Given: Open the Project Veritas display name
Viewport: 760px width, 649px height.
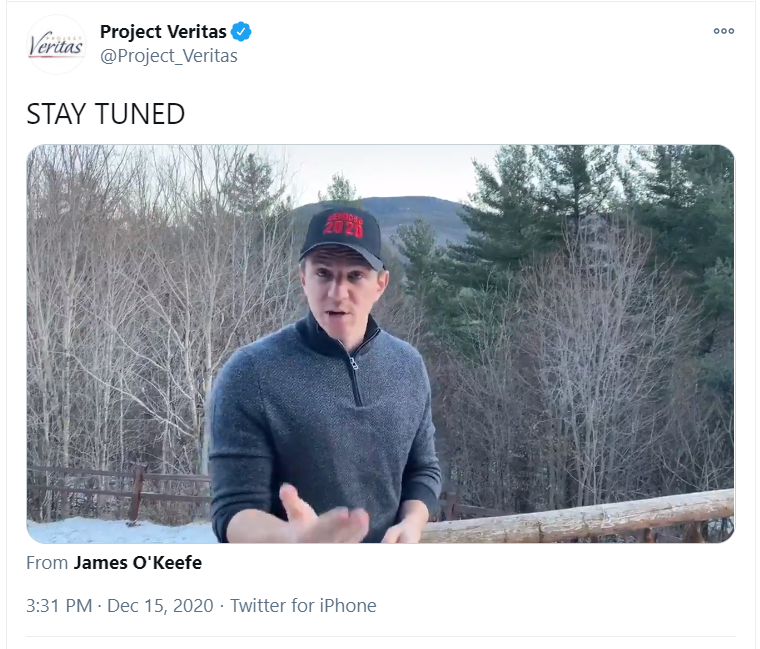Looking at the screenshot, I should (x=163, y=32).
